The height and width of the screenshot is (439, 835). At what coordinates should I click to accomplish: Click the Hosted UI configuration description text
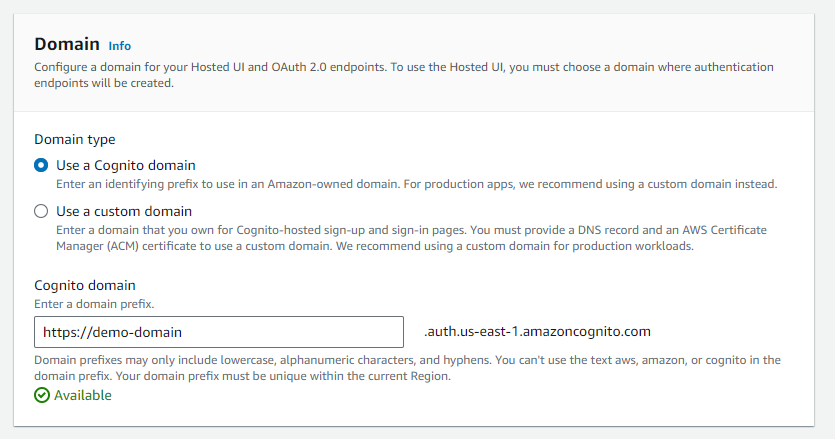(404, 75)
